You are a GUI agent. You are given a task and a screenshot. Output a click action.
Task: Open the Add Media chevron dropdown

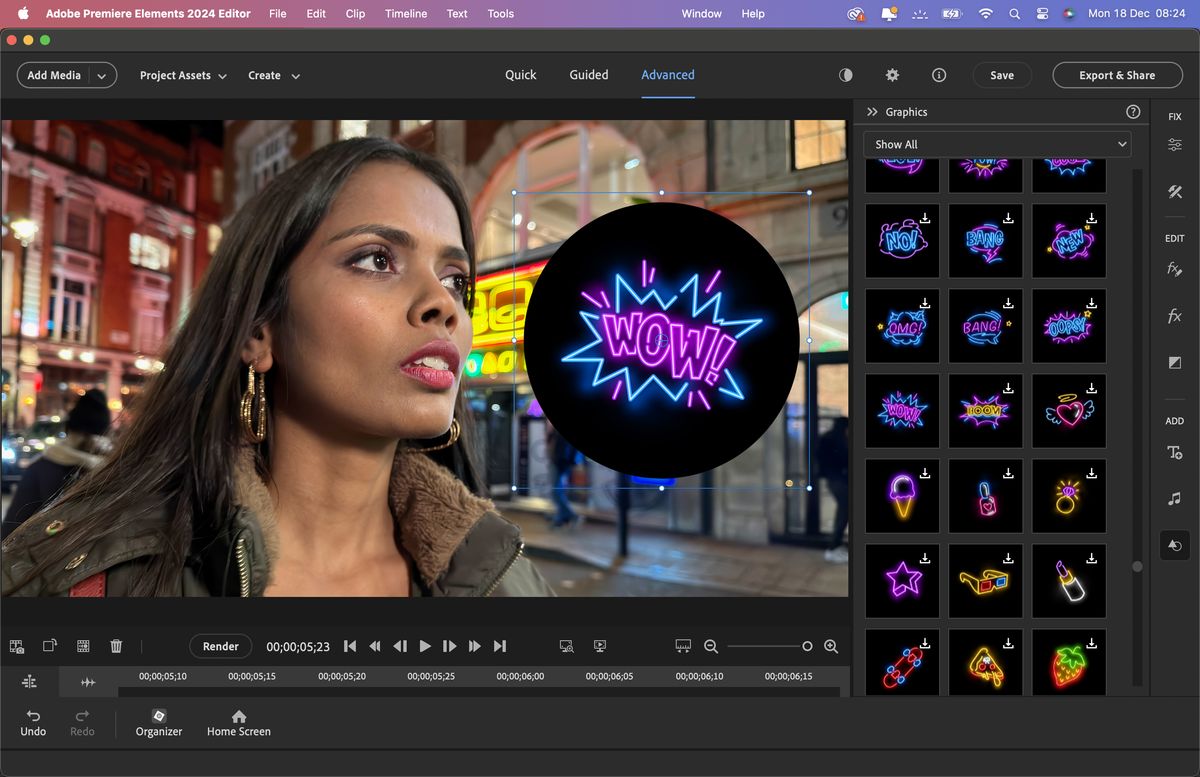pyautogui.click(x=101, y=75)
